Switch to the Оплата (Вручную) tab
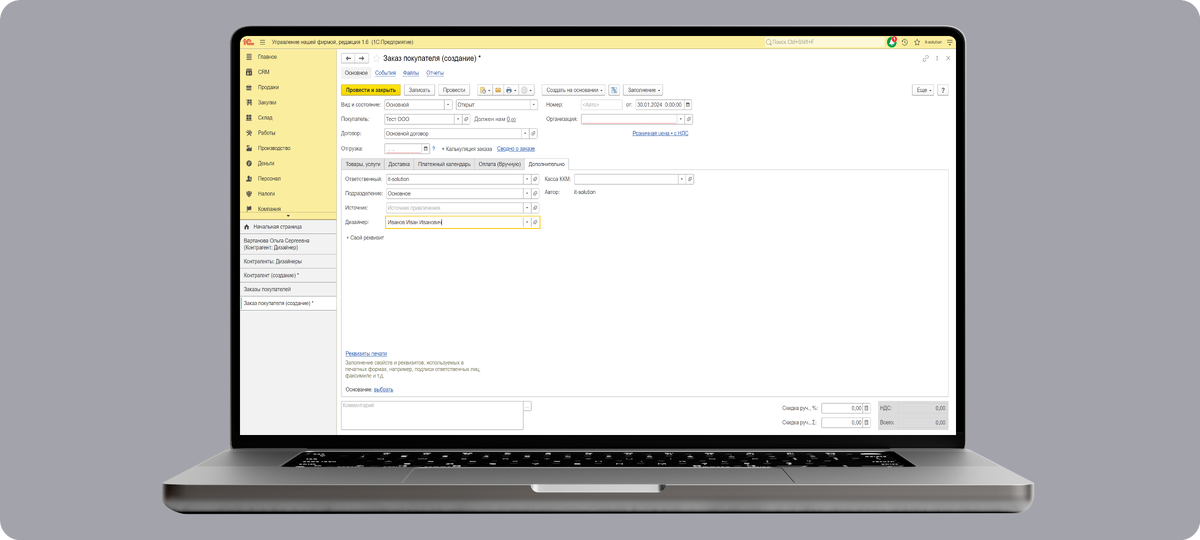The image size is (1200, 540). point(500,163)
